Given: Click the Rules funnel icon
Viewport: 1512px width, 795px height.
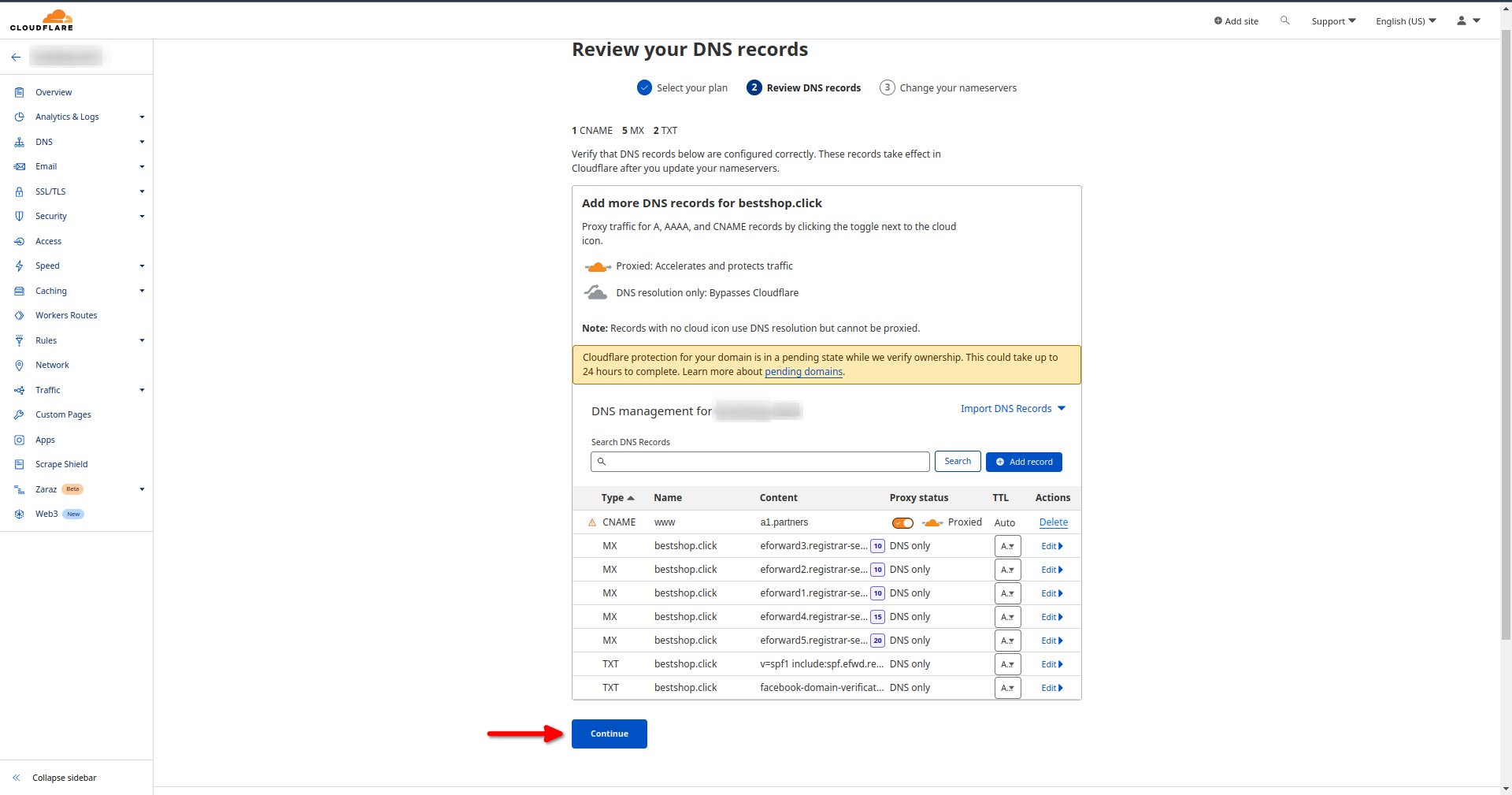Looking at the screenshot, I should click(x=20, y=340).
